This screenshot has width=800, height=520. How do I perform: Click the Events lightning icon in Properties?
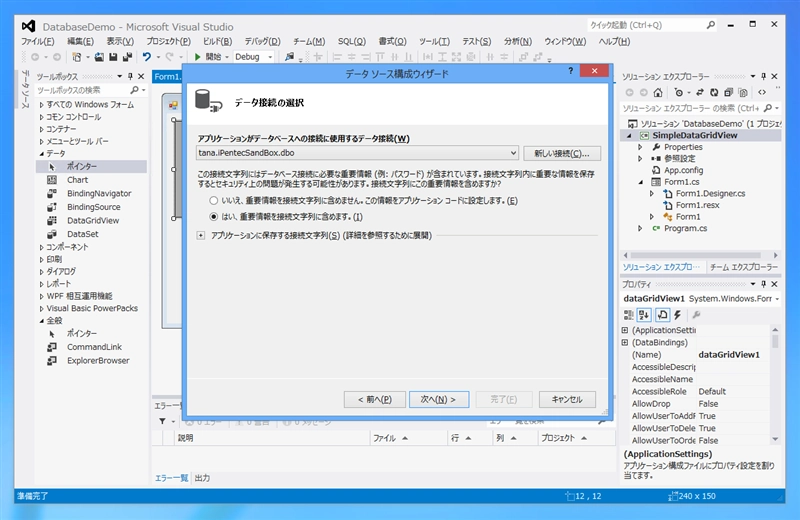pos(677,315)
